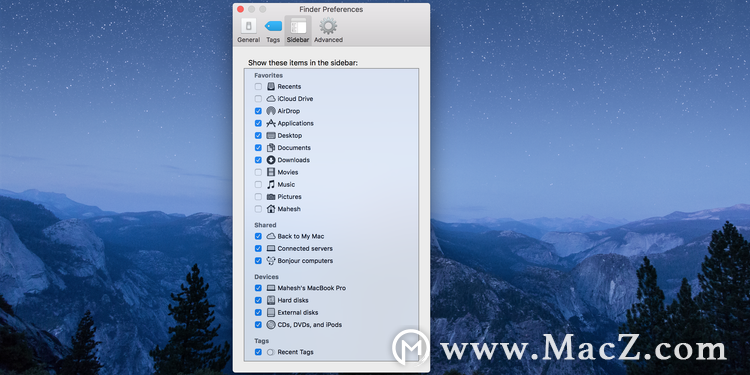Viewport: 750px width, 375px height.
Task: Disable the Back to My Mac checkbox
Action: click(x=258, y=236)
